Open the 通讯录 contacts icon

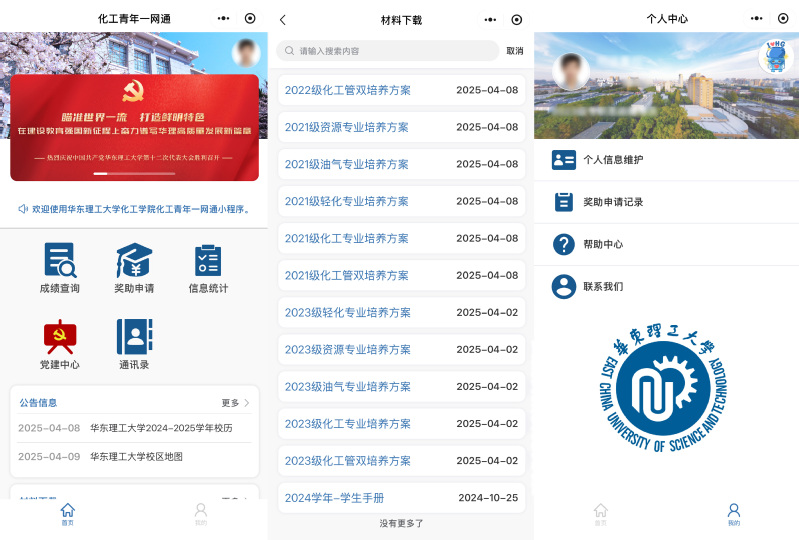133,337
